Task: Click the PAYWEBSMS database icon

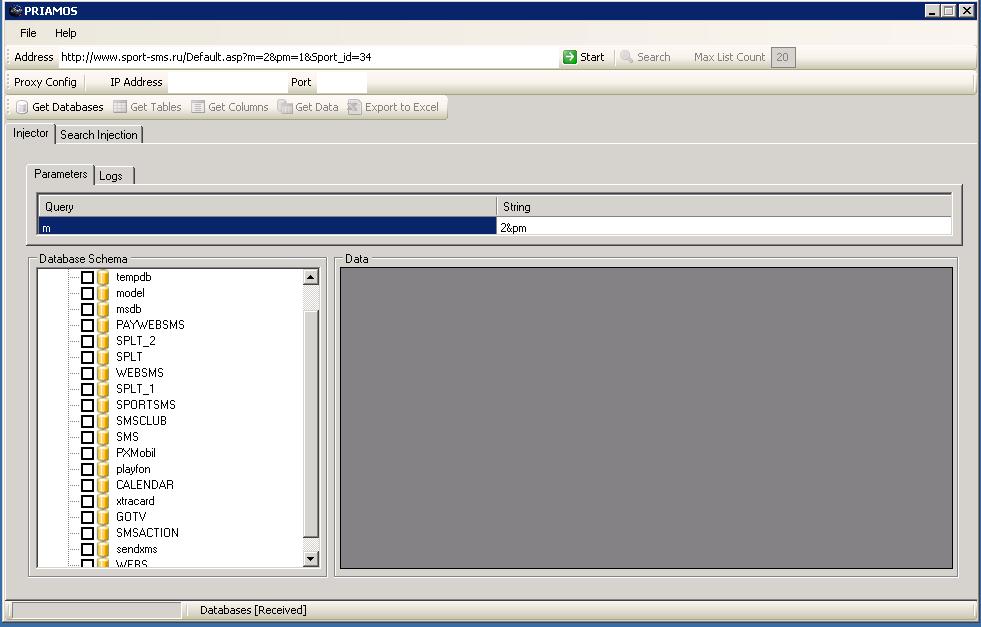Action: click(x=103, y=325)
